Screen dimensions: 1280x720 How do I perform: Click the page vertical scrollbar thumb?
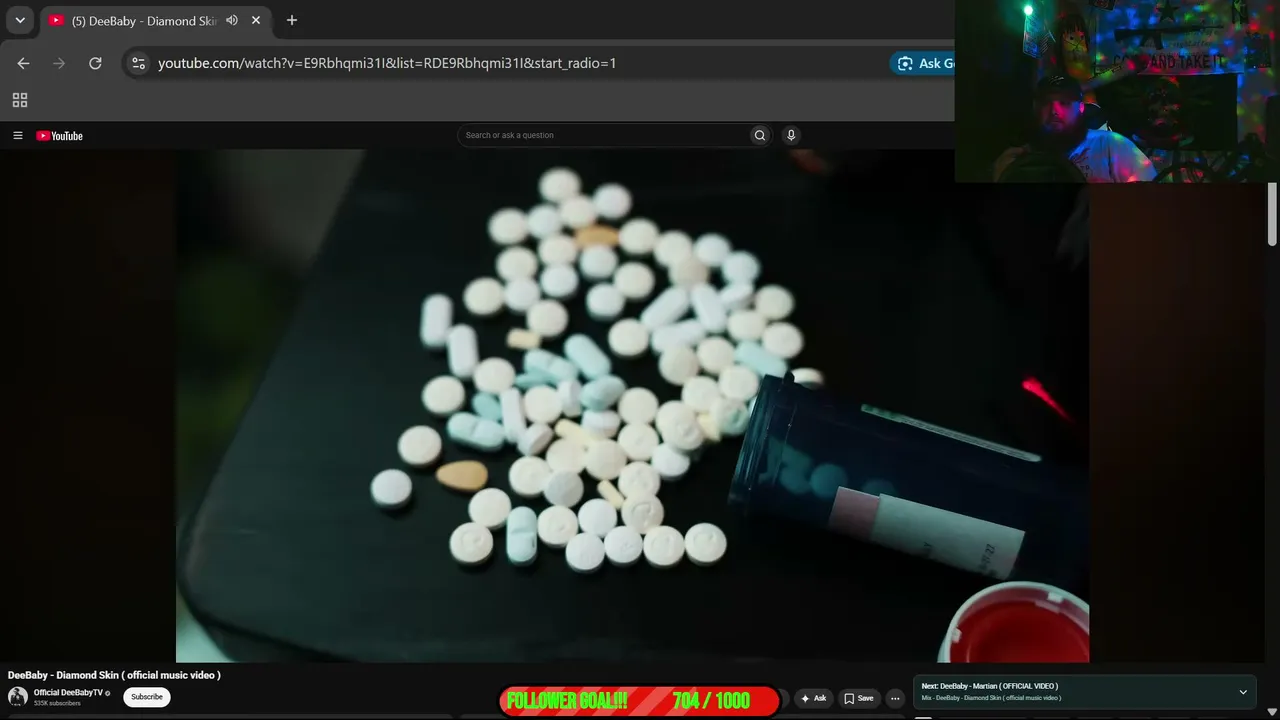tap(1272, 214)
